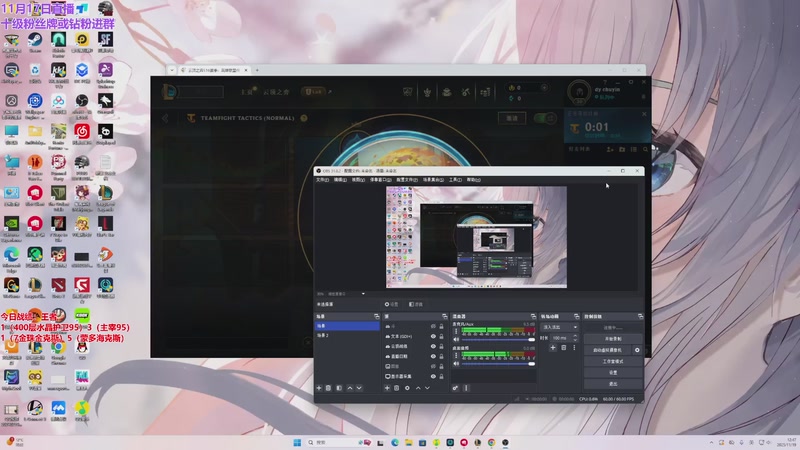This screenshot has width=800, height=450.
Task: Open the transition three-dot options menu
Action: click(x=574, y=347)
